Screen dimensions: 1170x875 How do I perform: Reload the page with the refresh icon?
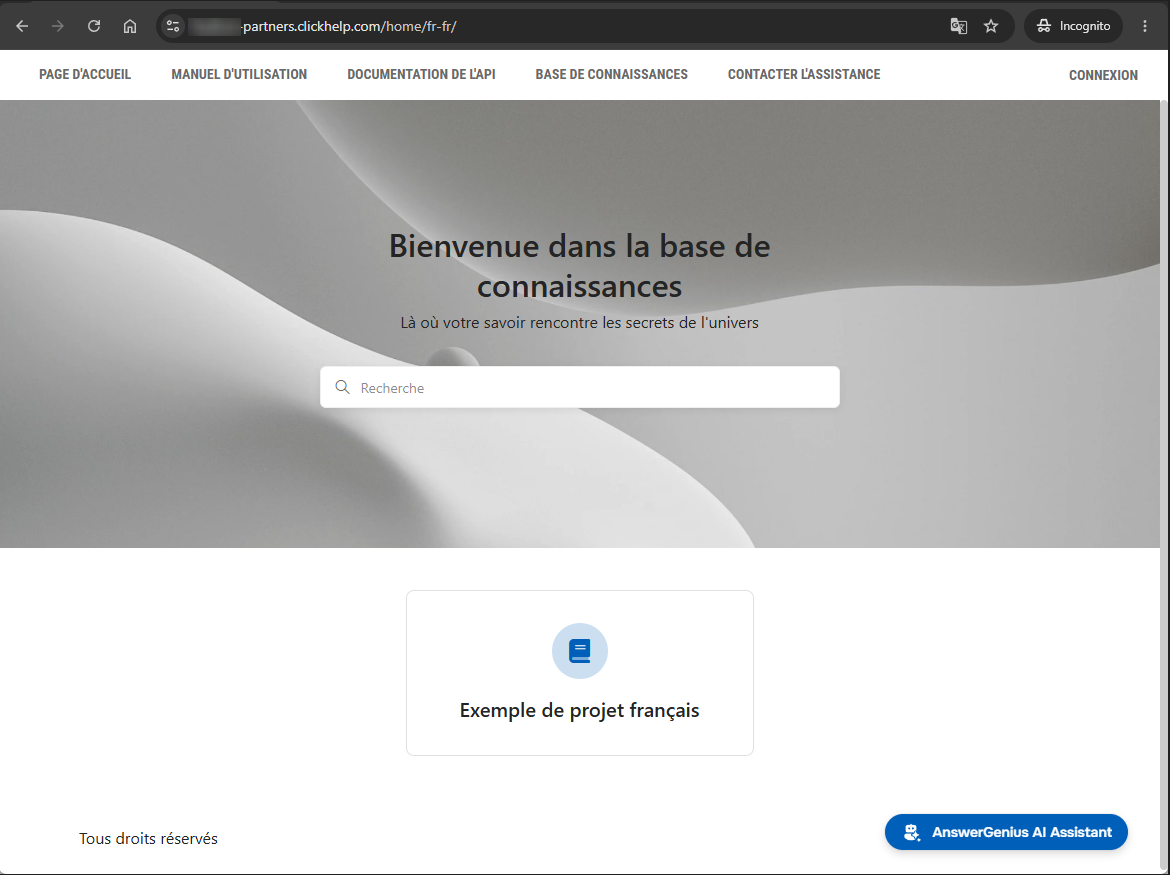coord(94,26)
